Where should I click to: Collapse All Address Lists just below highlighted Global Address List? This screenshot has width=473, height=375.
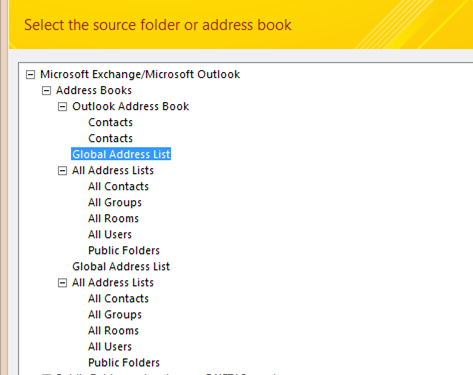coord(62,171)
